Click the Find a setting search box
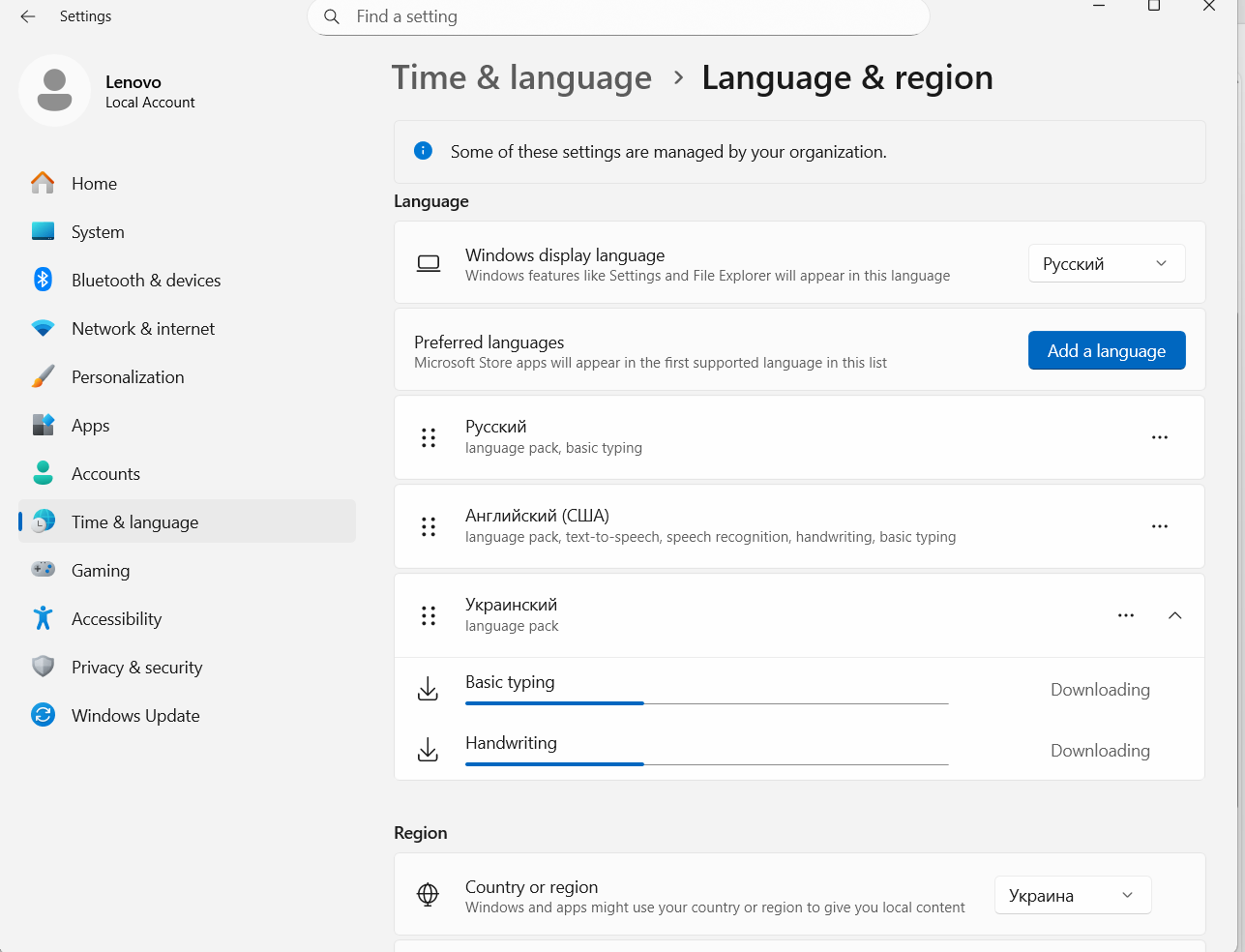Viewport: 1245px width, 952px height. (618, 16)
